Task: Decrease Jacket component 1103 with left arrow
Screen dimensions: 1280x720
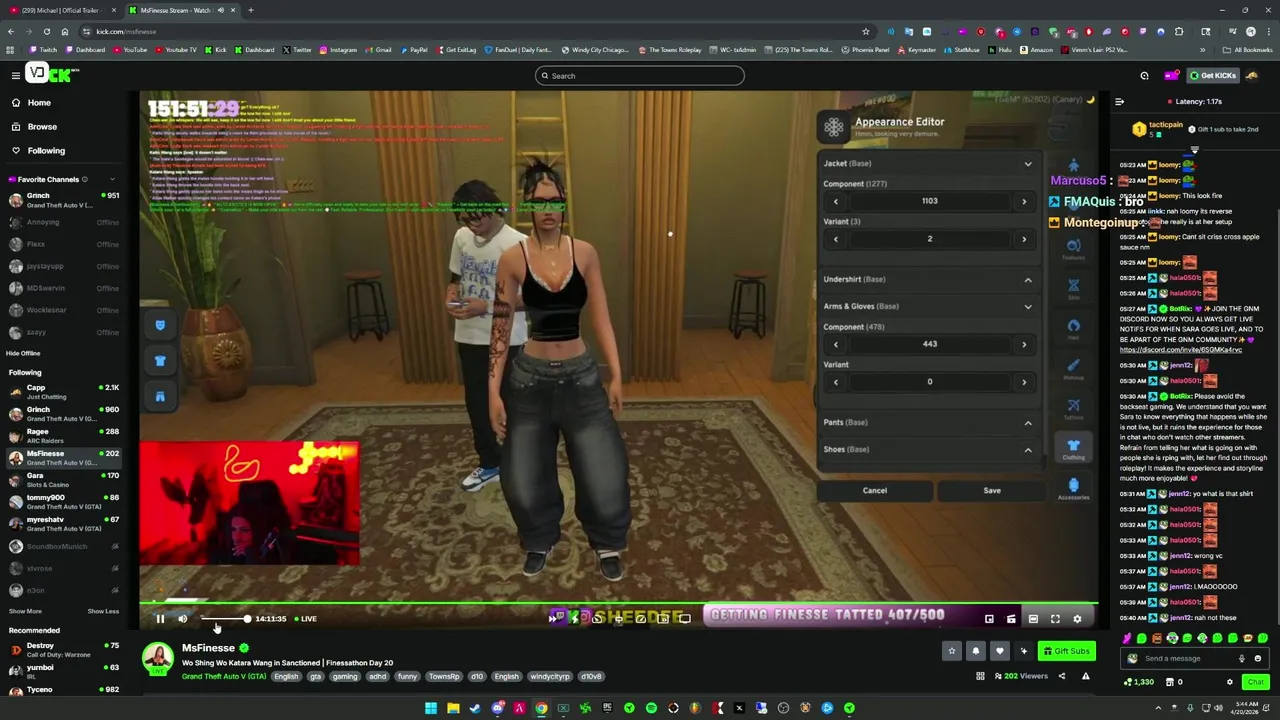Action: [x=836, y=202]
